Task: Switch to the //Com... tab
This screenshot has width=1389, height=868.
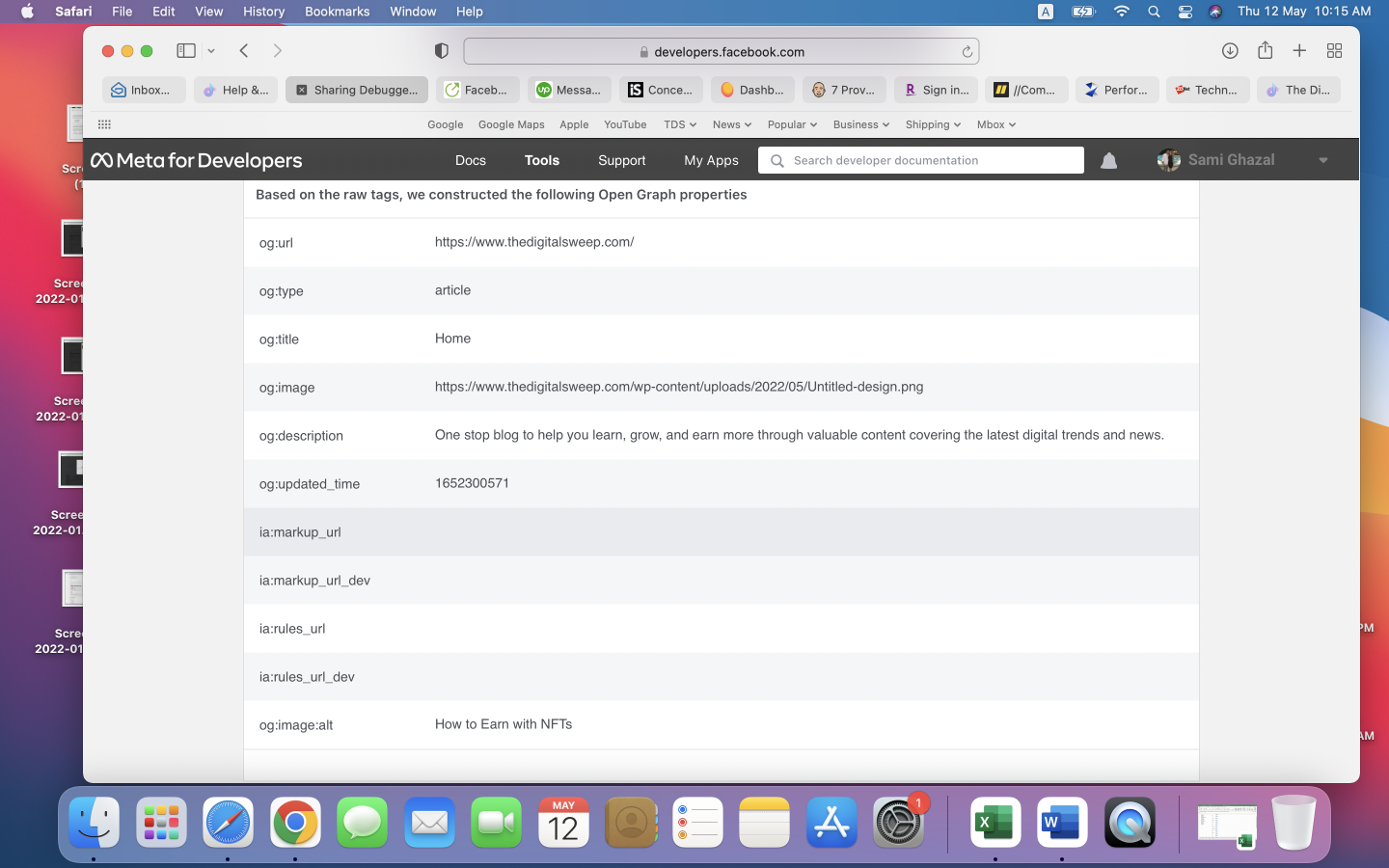Action: [x=1026, y=90]
